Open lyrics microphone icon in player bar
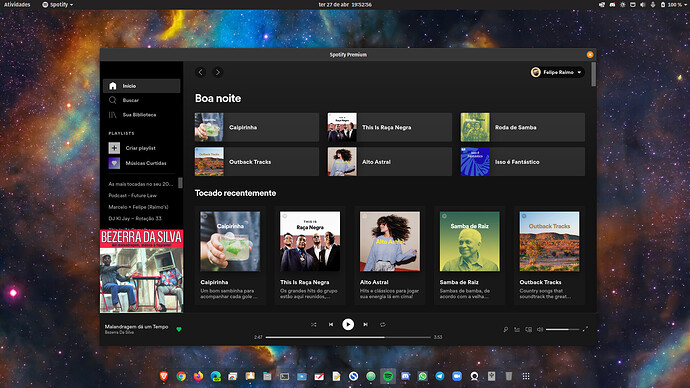 506,329
